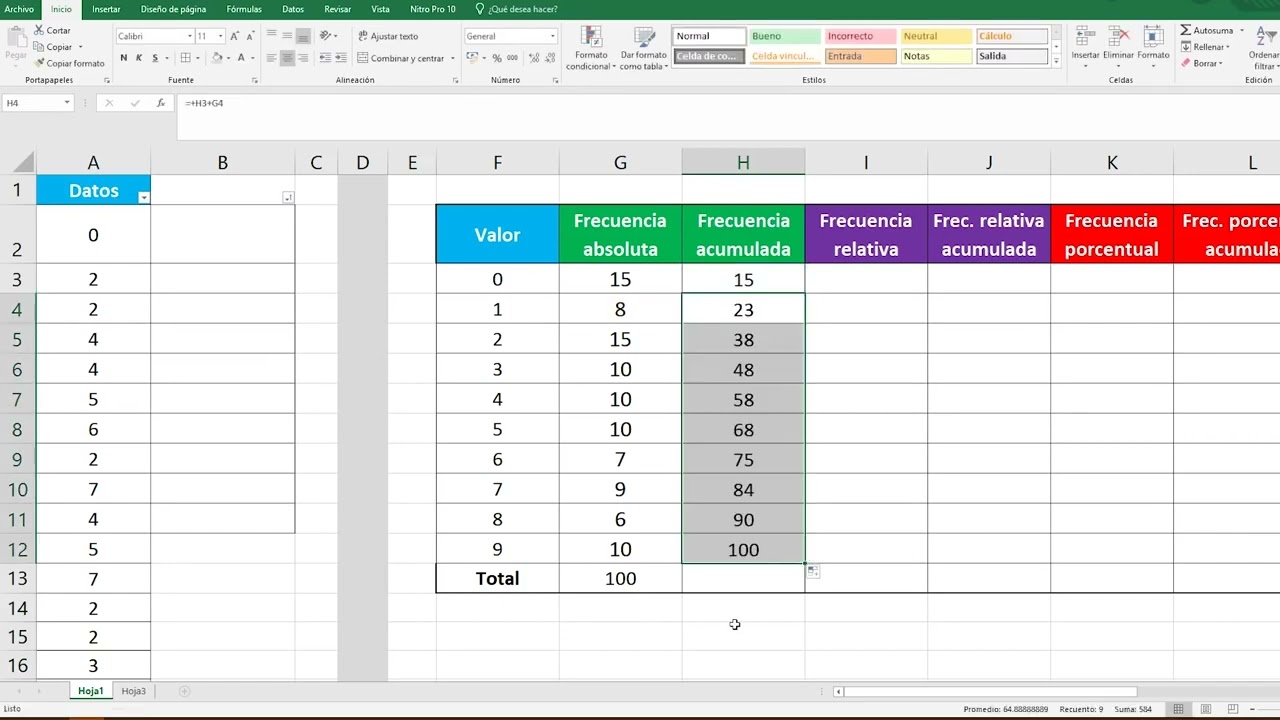Open the General number format dropdown
This screenshot has height=720, width=1280.
click(552, 36)
